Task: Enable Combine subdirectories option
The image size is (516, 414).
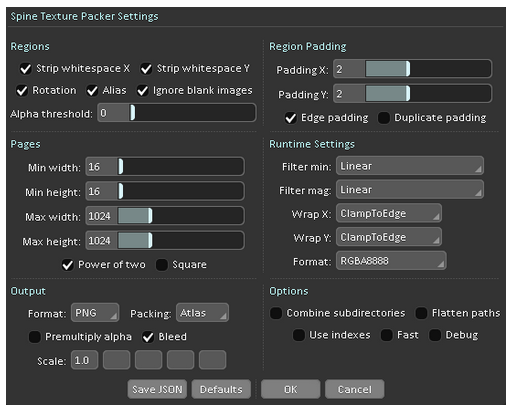Action: [x=276, y=313]
